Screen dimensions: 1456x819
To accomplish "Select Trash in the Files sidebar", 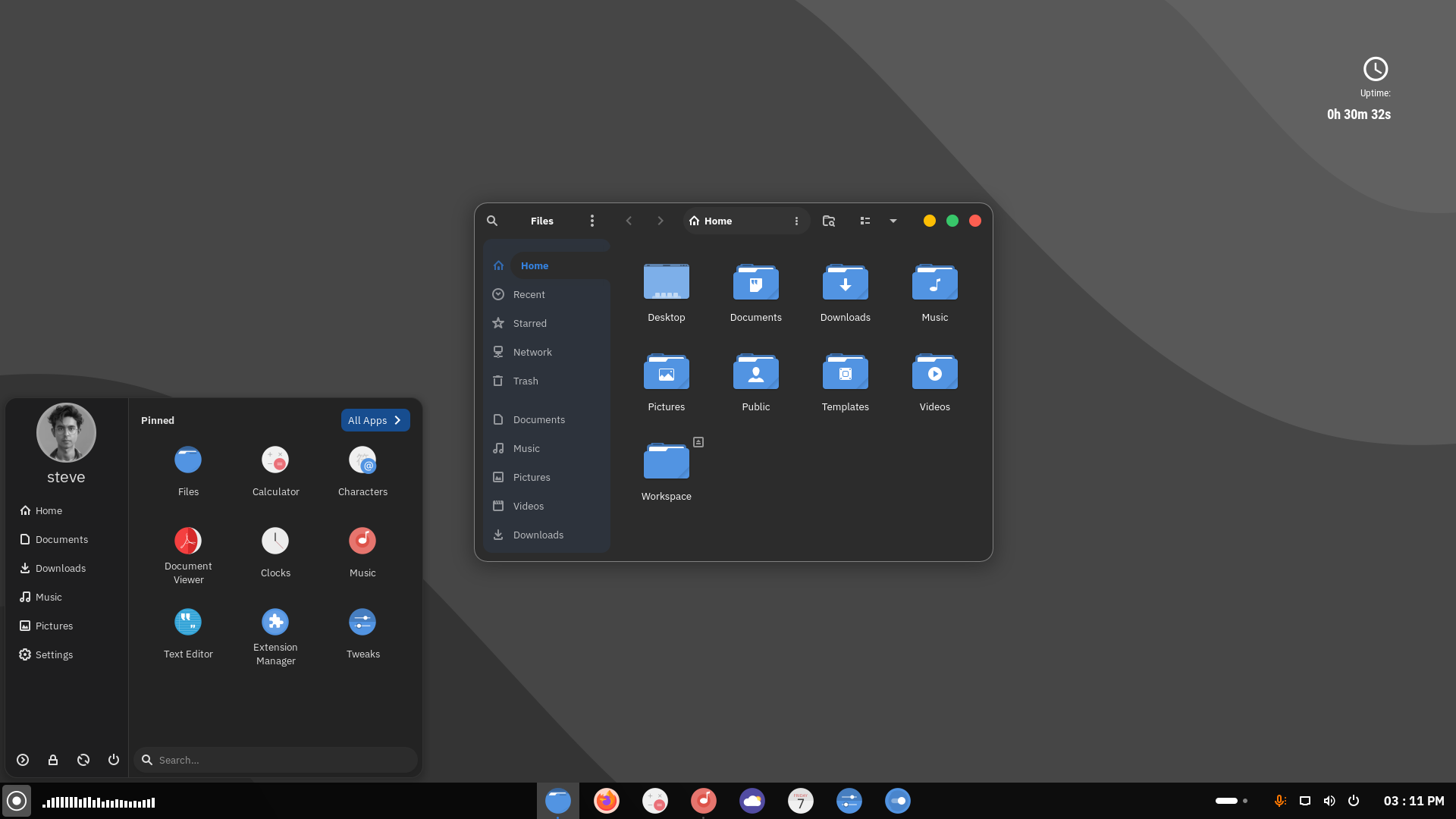I will point(526,381).
